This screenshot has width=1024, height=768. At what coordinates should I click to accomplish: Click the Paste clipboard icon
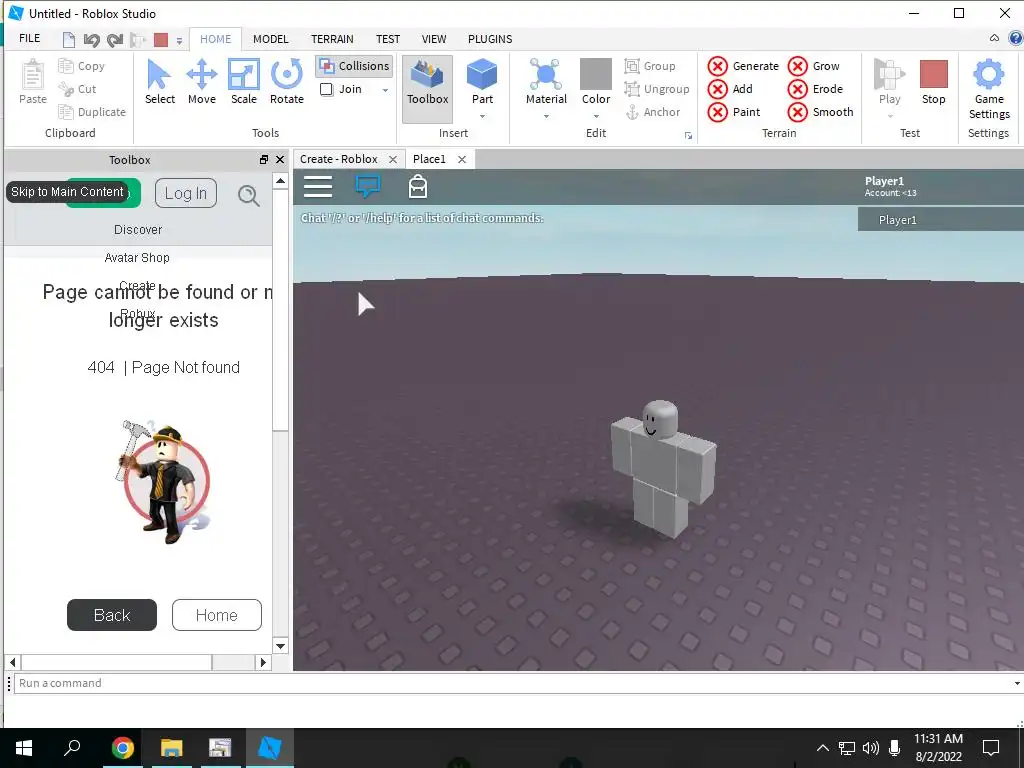pos(33,74)
